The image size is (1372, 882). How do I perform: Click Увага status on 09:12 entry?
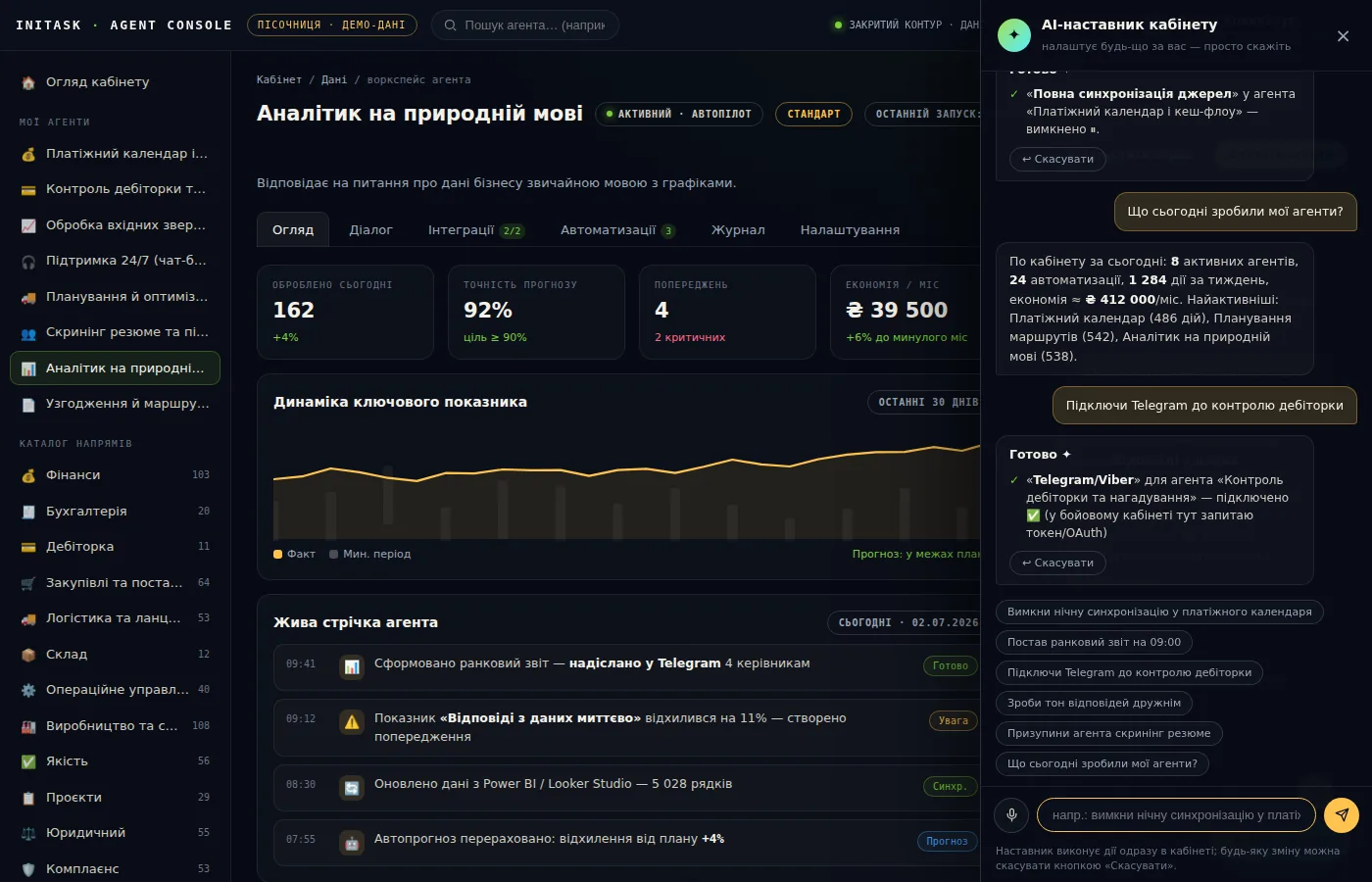(953, 721)
